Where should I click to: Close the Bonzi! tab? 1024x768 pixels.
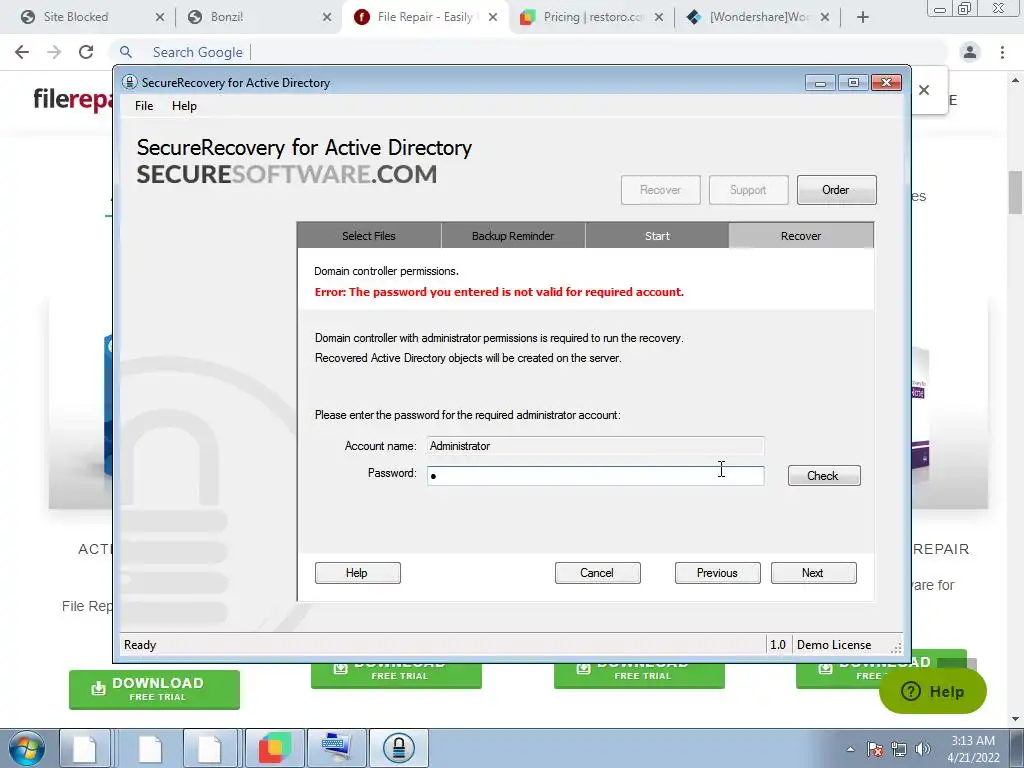click(x=327, y=17)
